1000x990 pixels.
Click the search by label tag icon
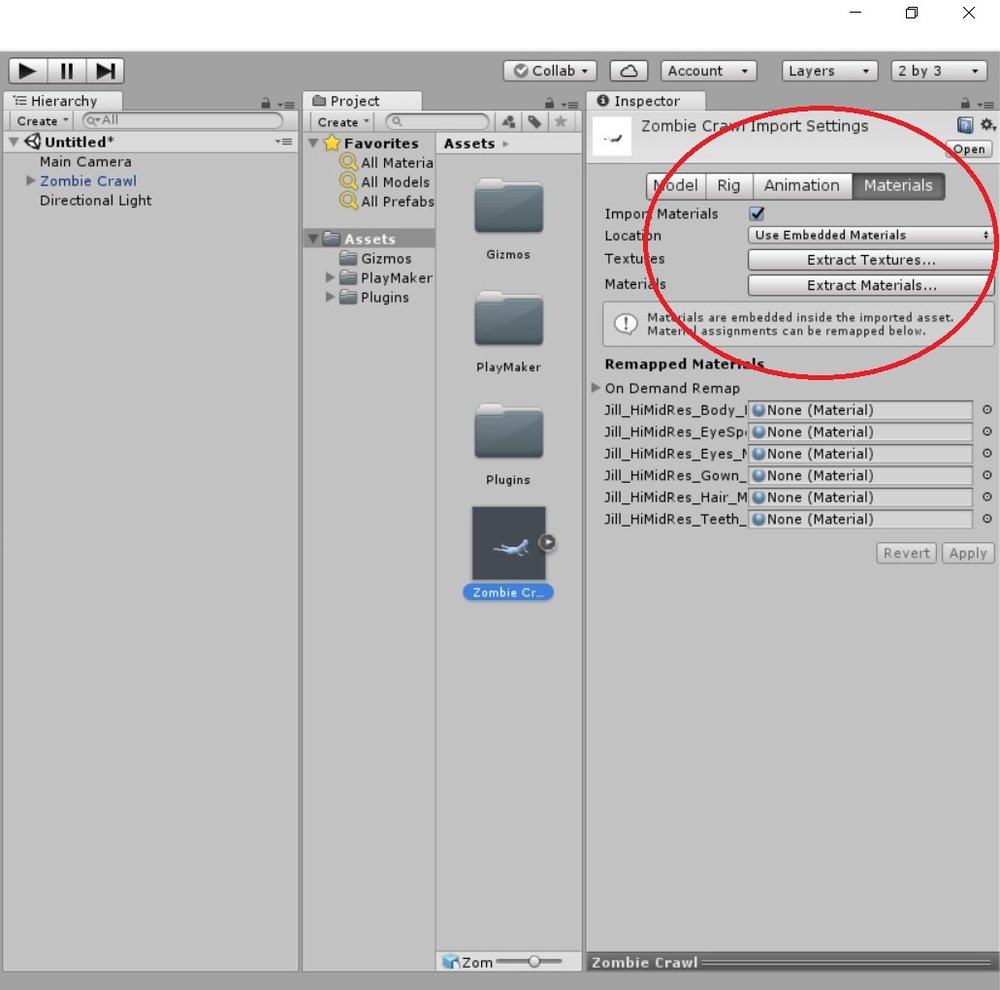tap(534, 121)
